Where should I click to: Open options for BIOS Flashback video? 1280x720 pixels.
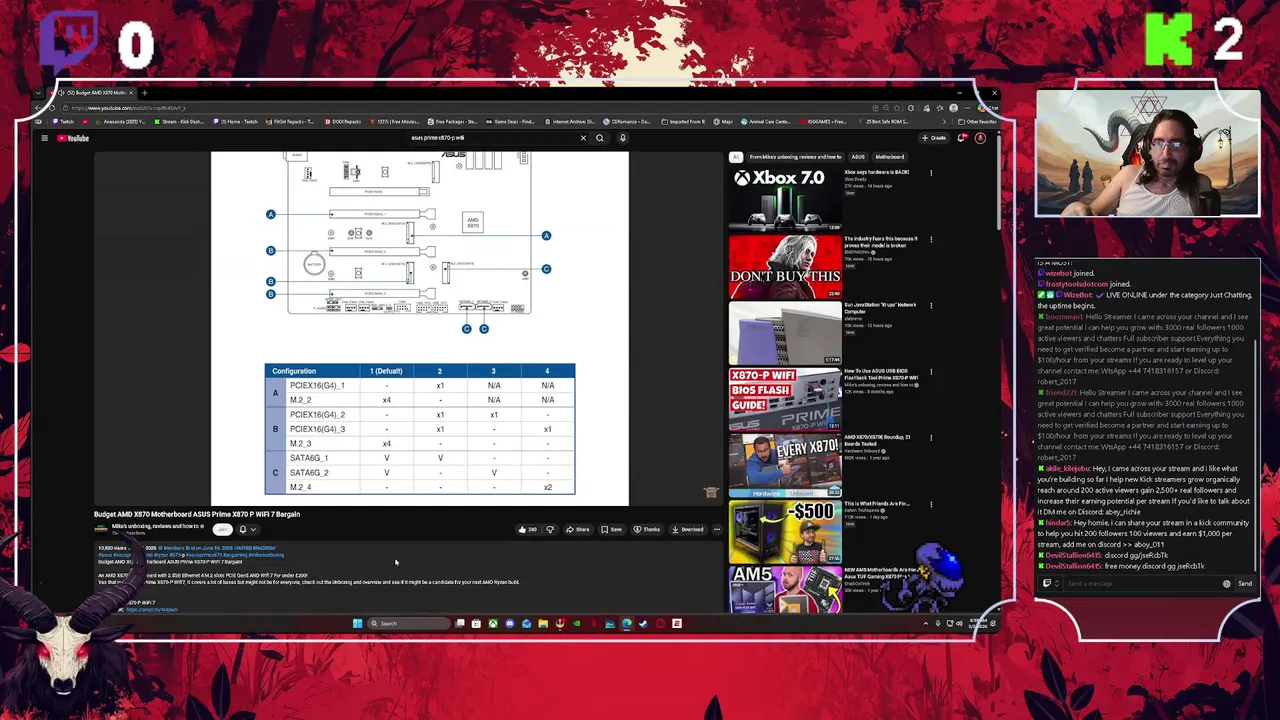tap(931, 371)
